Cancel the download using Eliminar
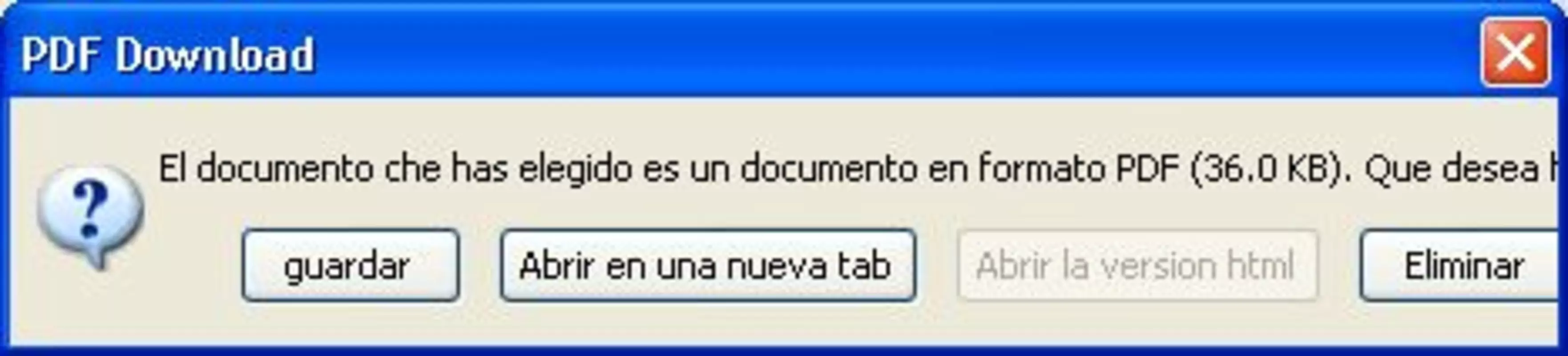Image resolution: width=1568 pixels, height=356 pixels. coord(1463,265)
